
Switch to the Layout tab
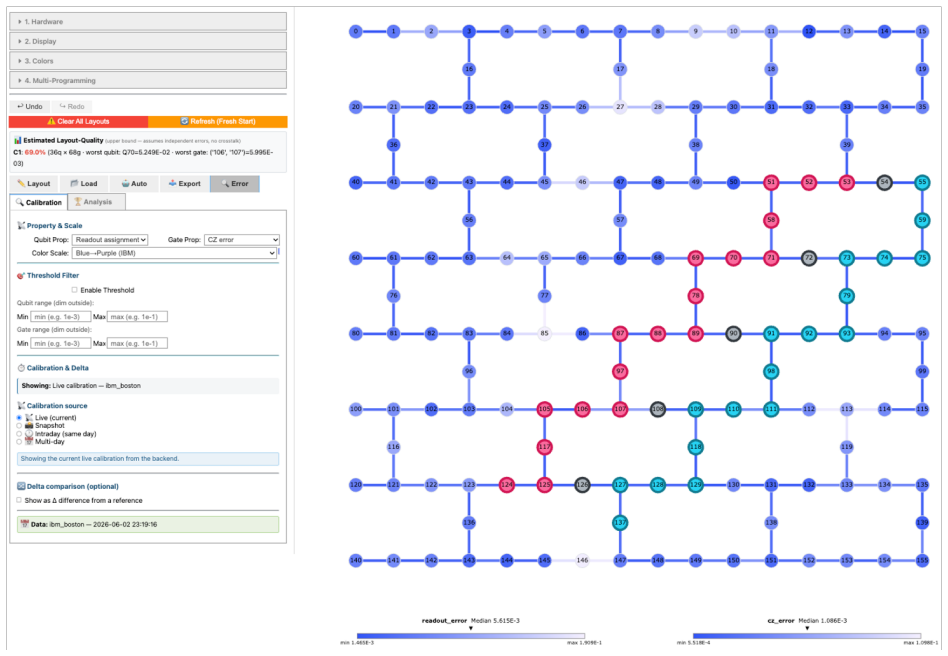(34, 184)
